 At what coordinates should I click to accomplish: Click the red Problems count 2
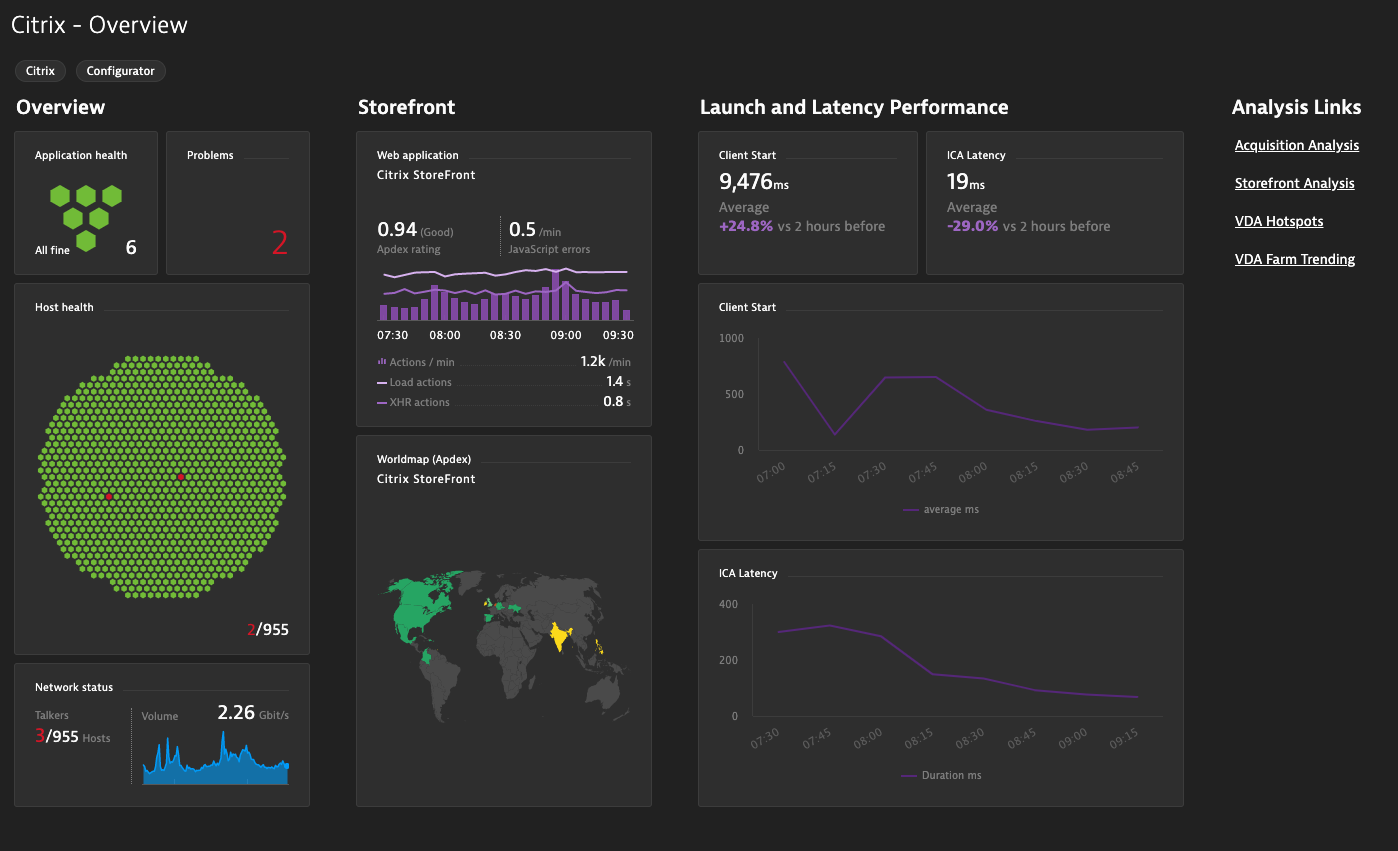[x=280, y=243]
